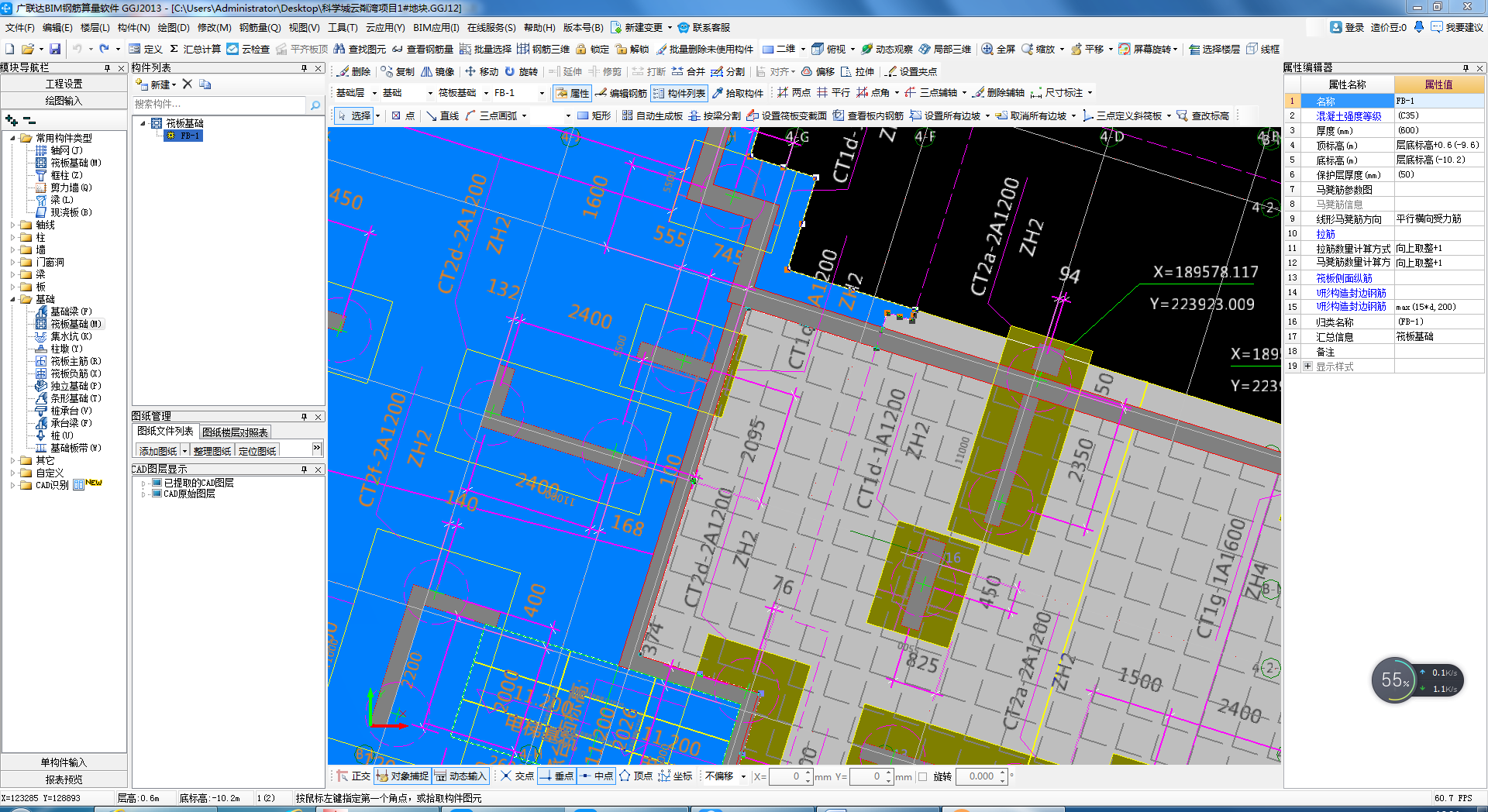Select the 复制 copy tool
Screen dimensions: 1488x812
pyautogui.click(x=398, y=71)
